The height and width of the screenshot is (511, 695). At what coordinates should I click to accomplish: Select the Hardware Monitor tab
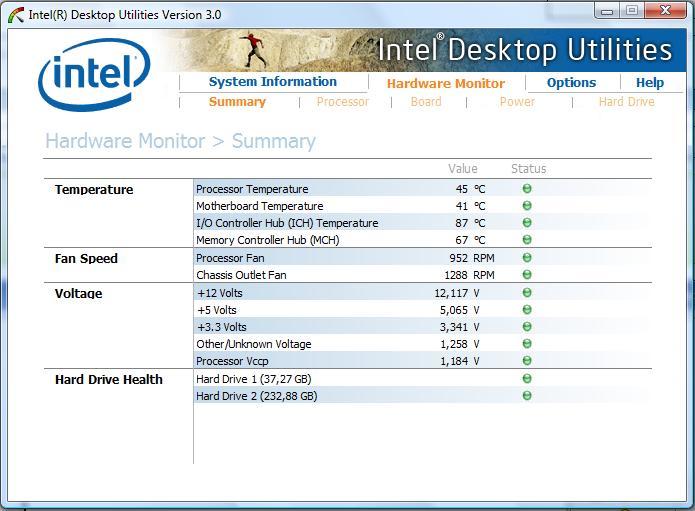coord(445,83)
